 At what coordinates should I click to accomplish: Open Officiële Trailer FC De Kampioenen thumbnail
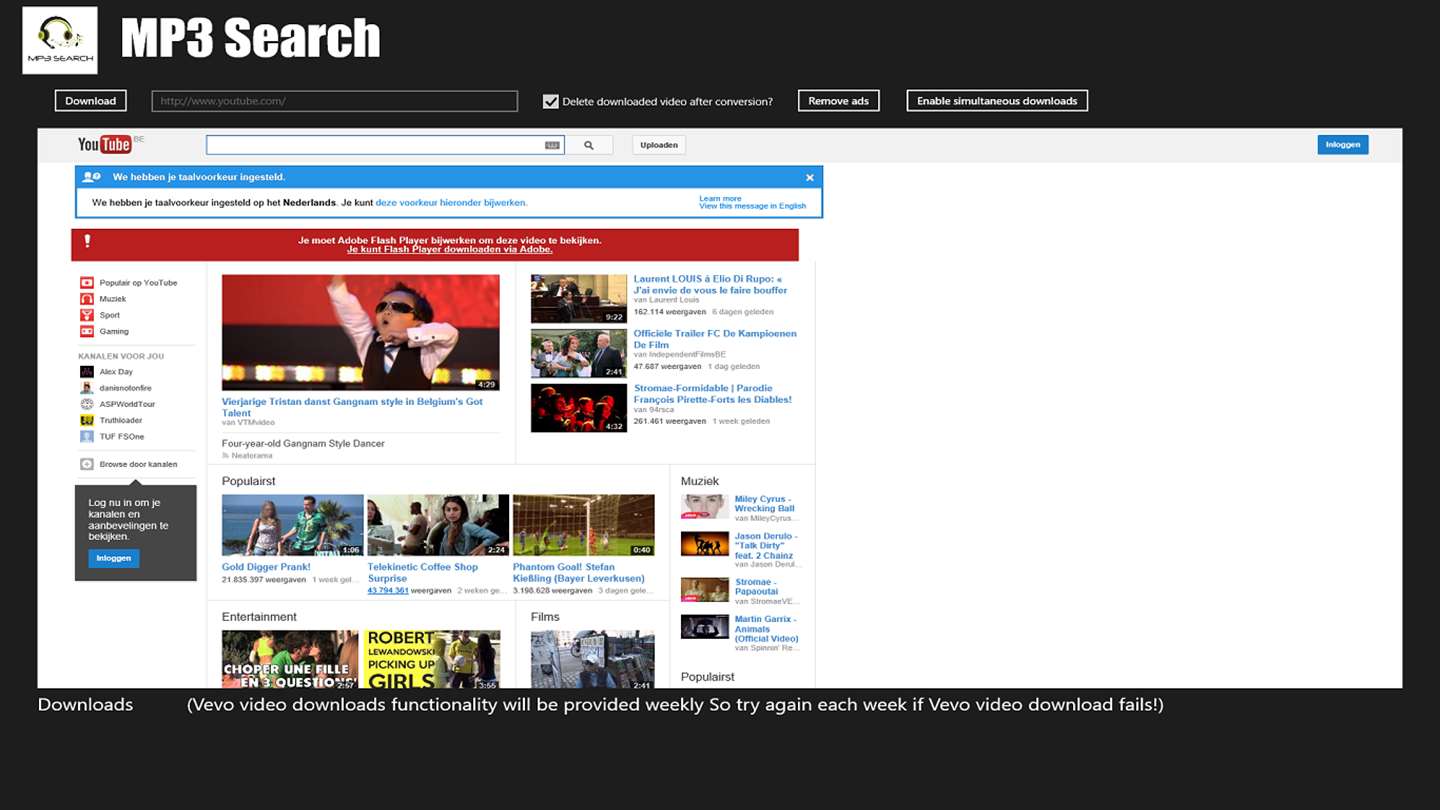point(579,354)
